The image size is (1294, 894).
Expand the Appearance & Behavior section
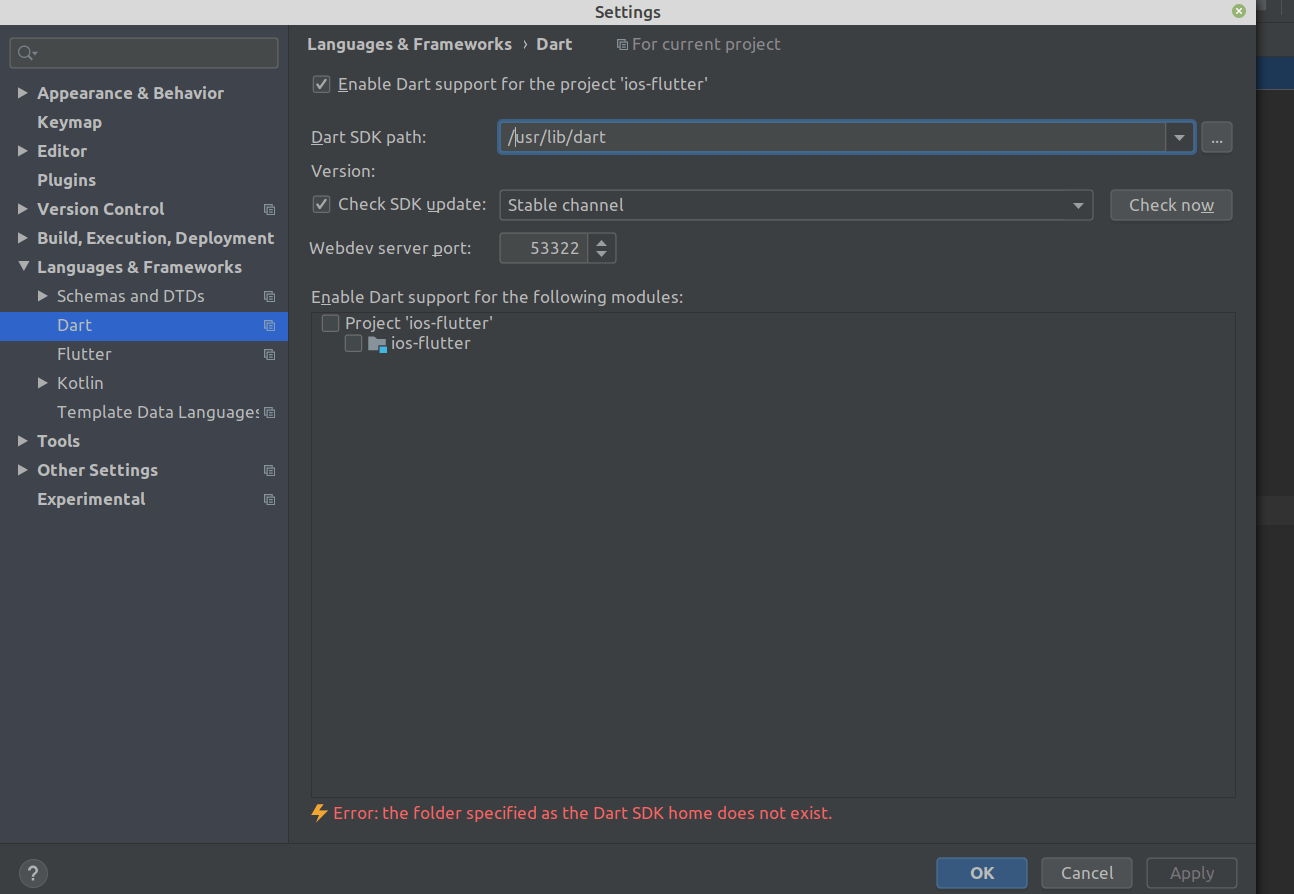pos(23,93)
